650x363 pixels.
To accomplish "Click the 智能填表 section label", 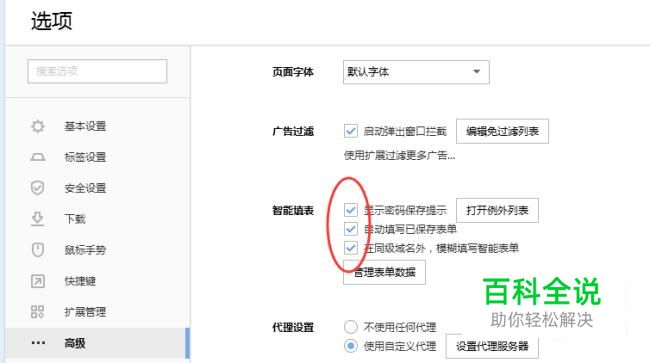I will (x=293, y=211).
